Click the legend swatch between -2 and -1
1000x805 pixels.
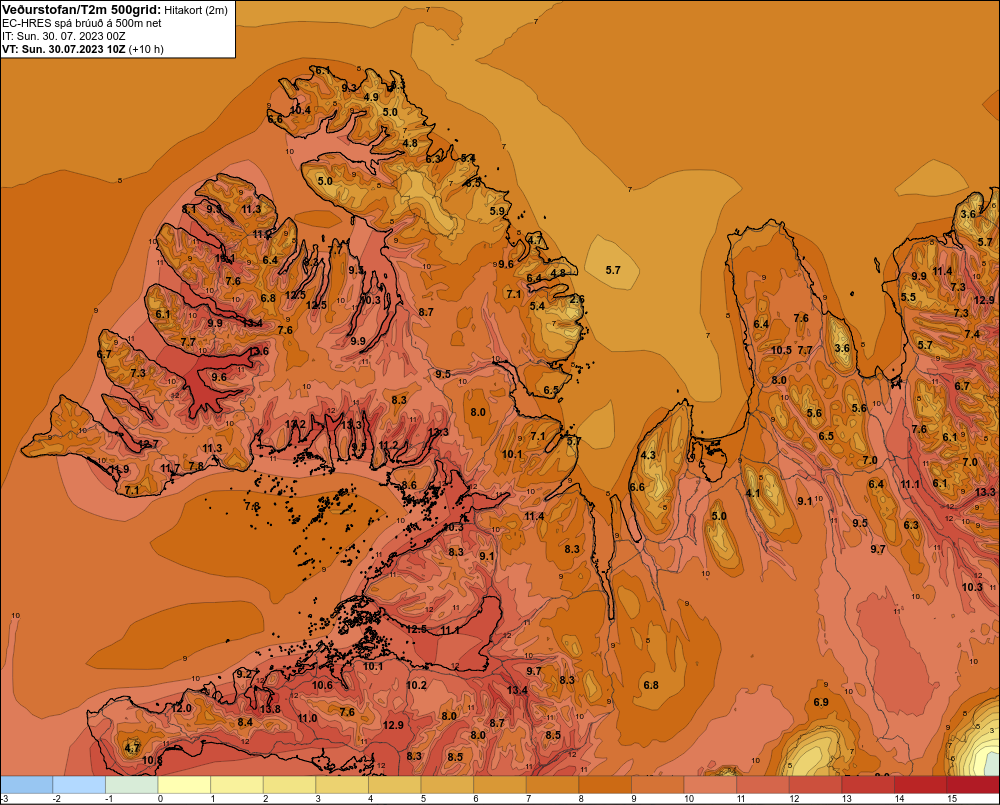pyautogui.click(x=79, y=785)
